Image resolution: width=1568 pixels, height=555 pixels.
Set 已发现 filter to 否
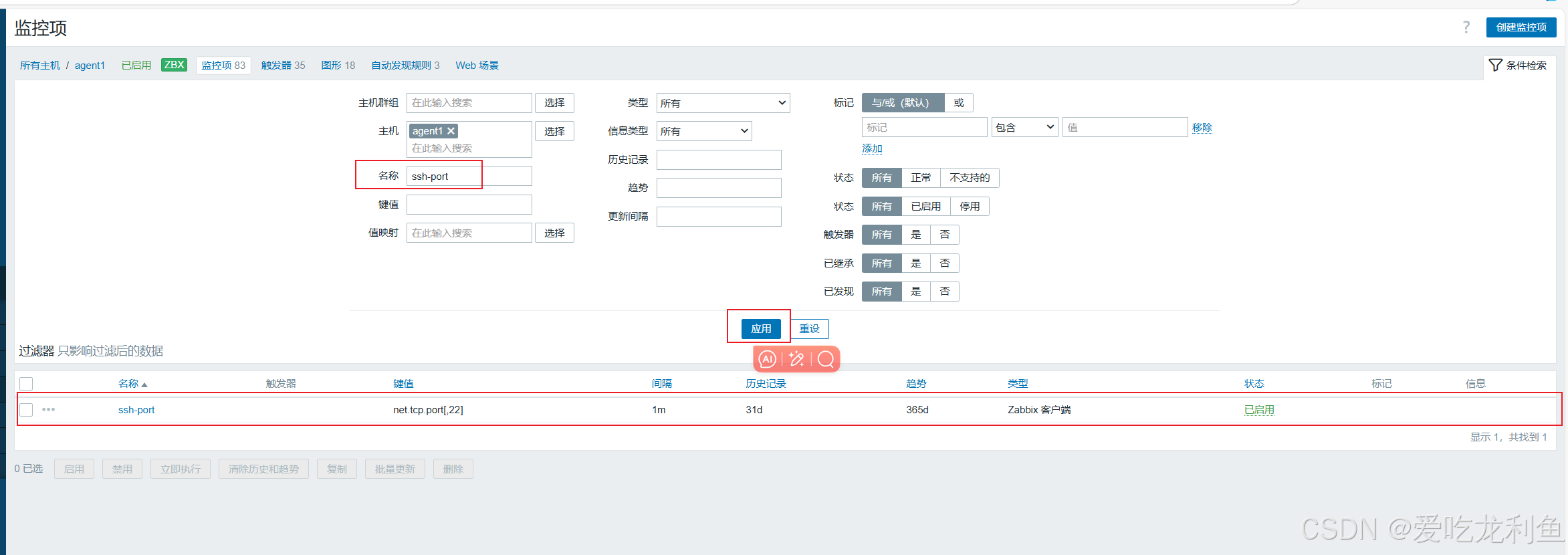(x=945, y=292)
